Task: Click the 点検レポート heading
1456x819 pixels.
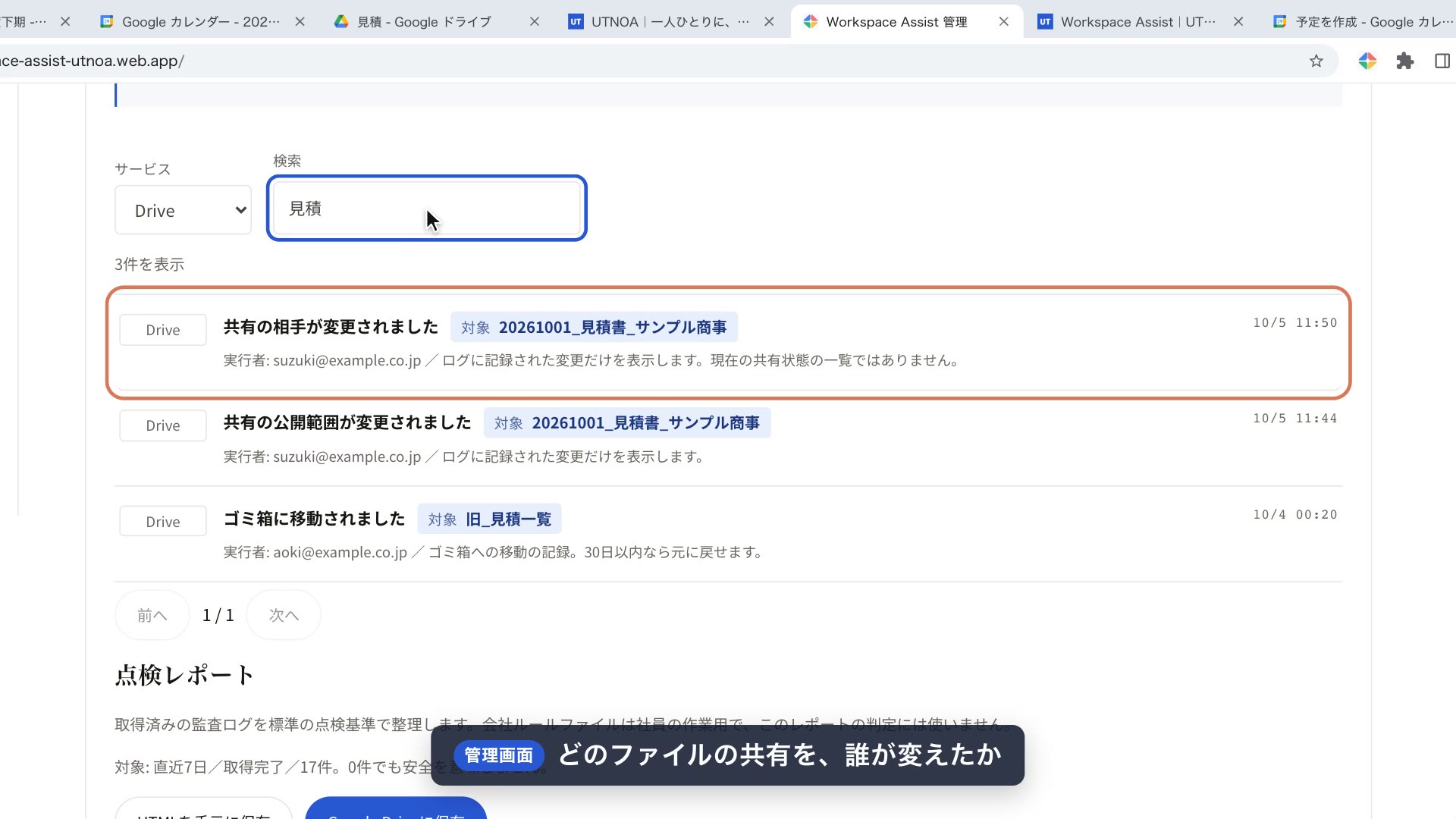Action: point(184,674)
